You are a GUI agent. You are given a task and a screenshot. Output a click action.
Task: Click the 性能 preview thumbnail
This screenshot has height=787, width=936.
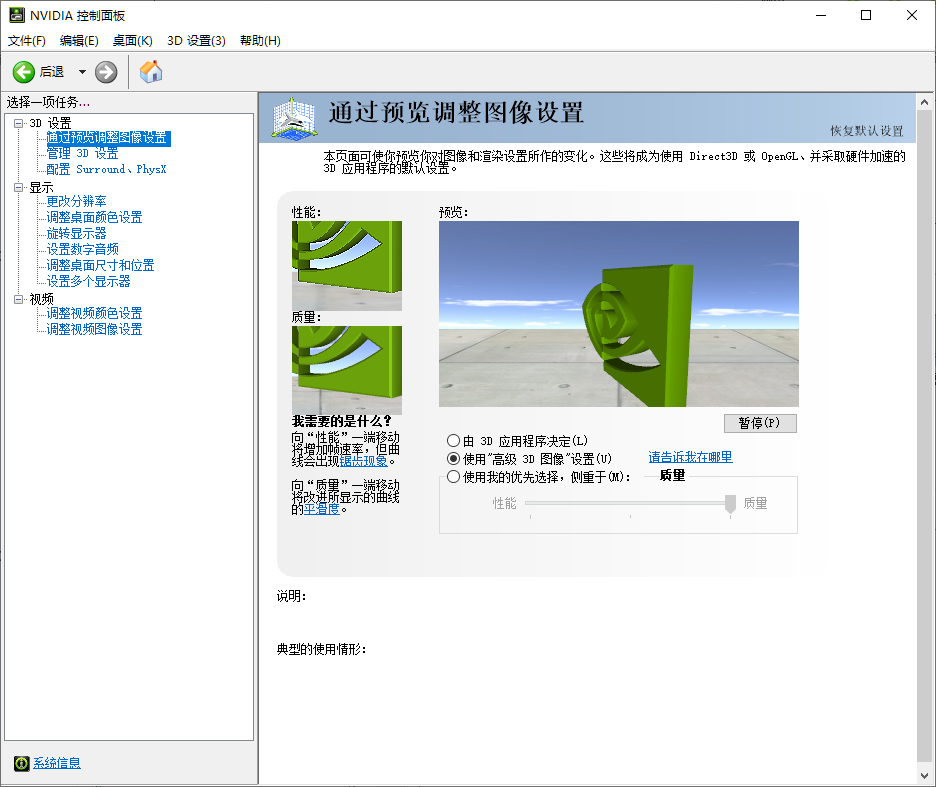pyautogui.click(x=347, y=266)
